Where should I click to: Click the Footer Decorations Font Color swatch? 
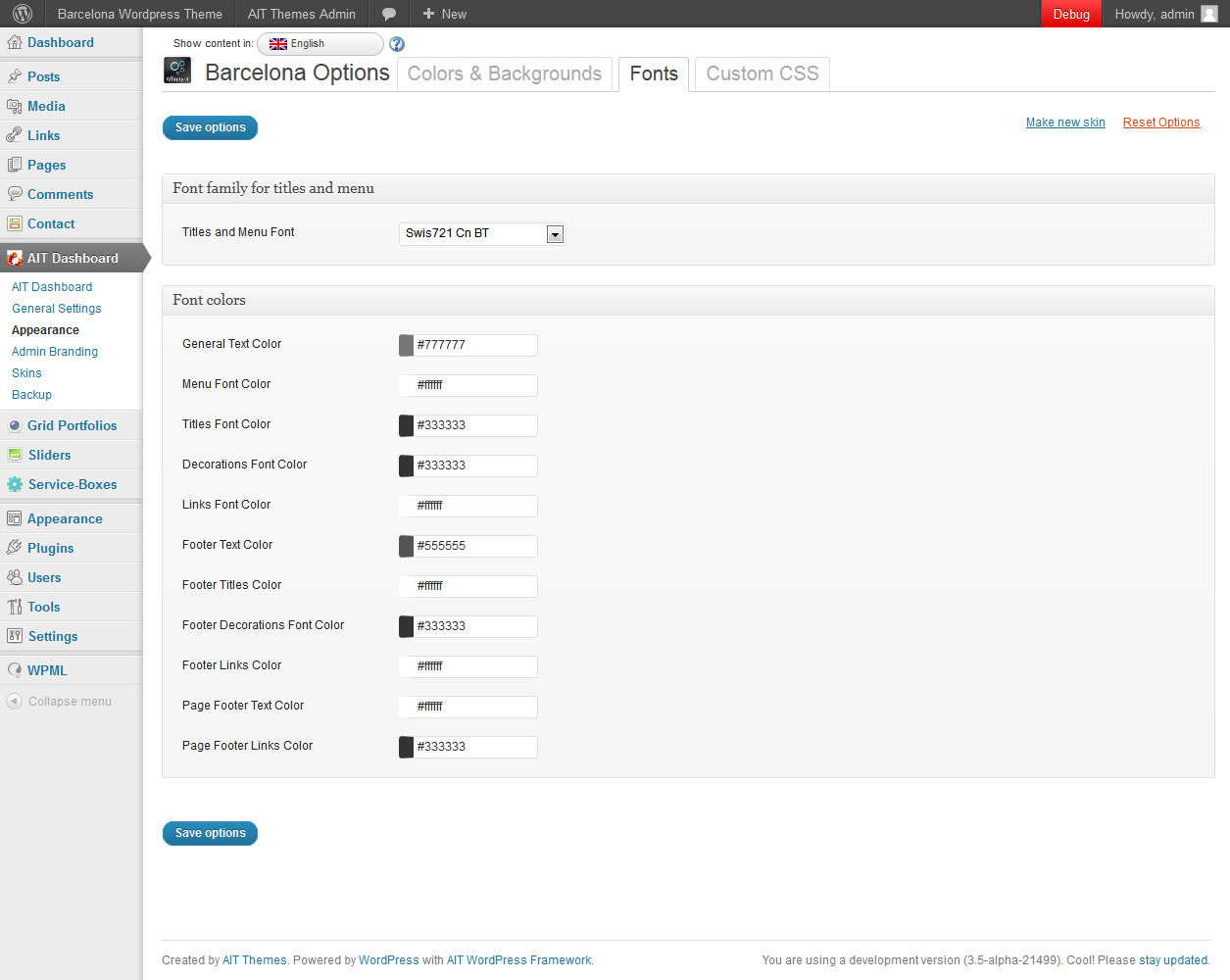406,626
